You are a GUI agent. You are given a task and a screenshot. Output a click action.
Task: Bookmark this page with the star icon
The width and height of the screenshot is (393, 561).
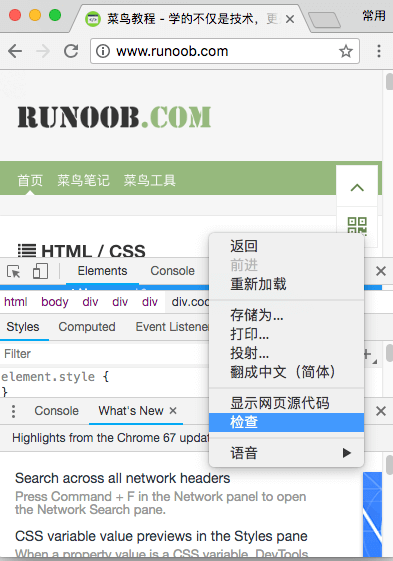[345, 51]
